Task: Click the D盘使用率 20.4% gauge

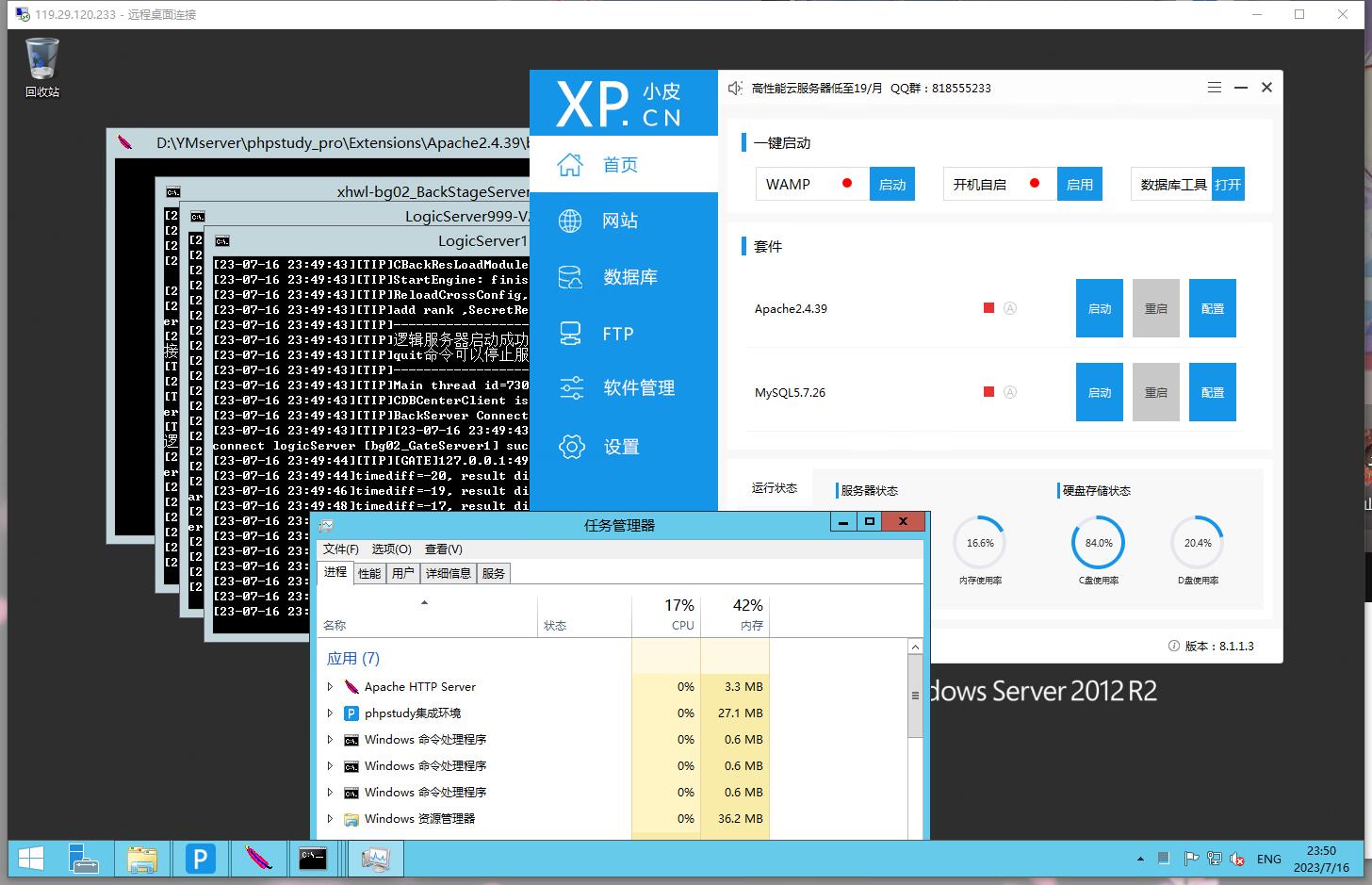Action: (x=1198, y=543)
